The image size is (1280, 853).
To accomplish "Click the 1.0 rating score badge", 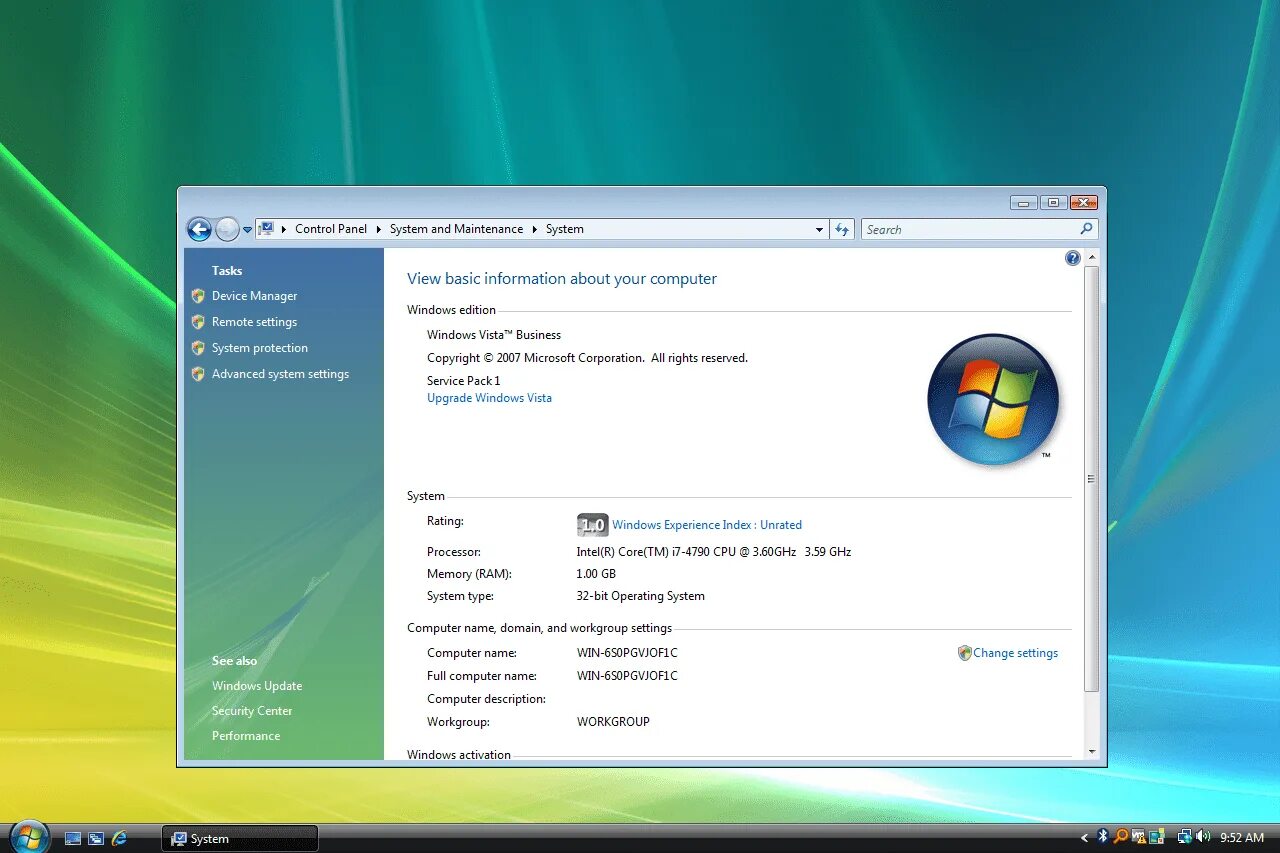I will pyautogui.click(x=593, y=525).
